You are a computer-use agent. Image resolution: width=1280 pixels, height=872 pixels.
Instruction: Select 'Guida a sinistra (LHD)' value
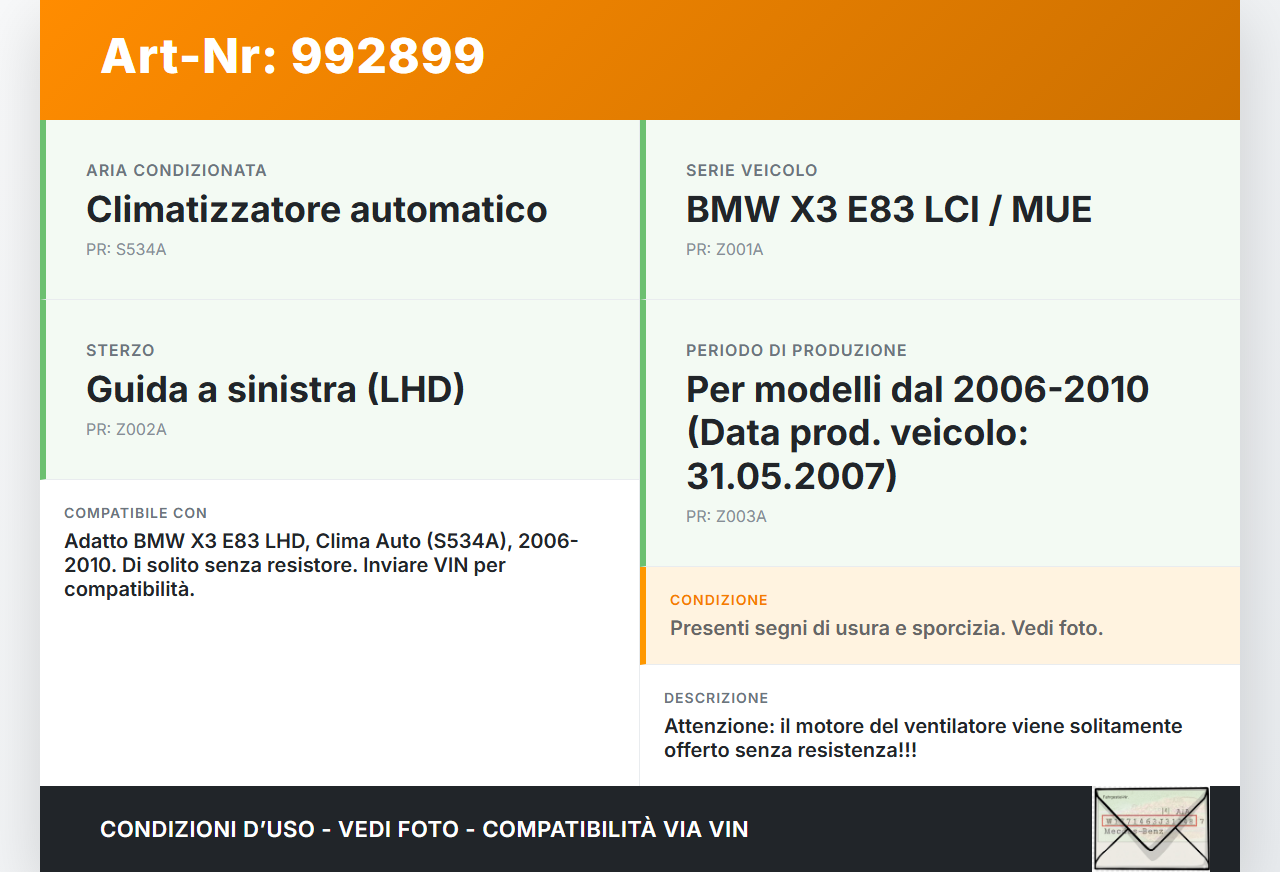click(275, 390)
